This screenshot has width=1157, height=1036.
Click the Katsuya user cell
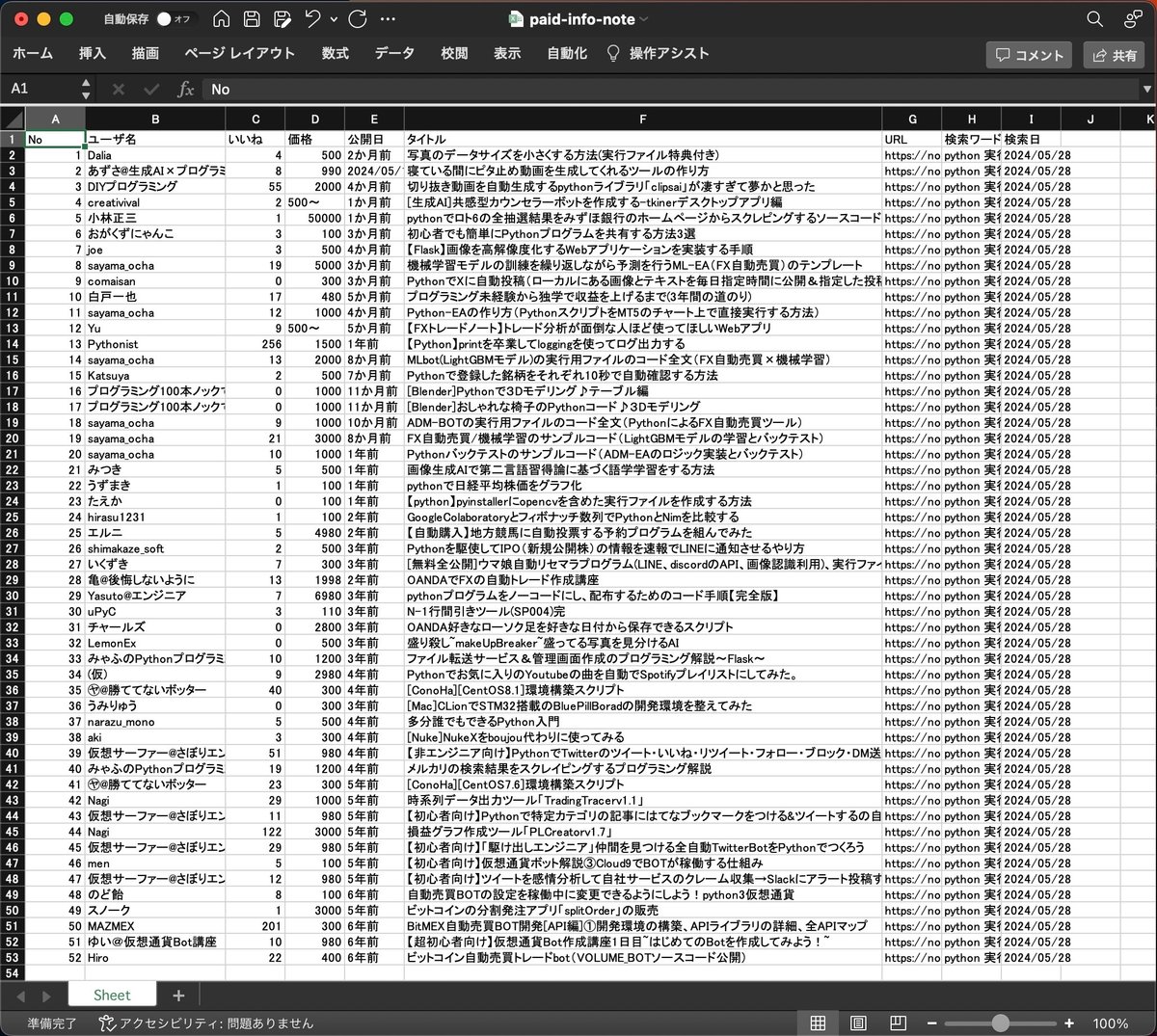(x=155, y=376)
